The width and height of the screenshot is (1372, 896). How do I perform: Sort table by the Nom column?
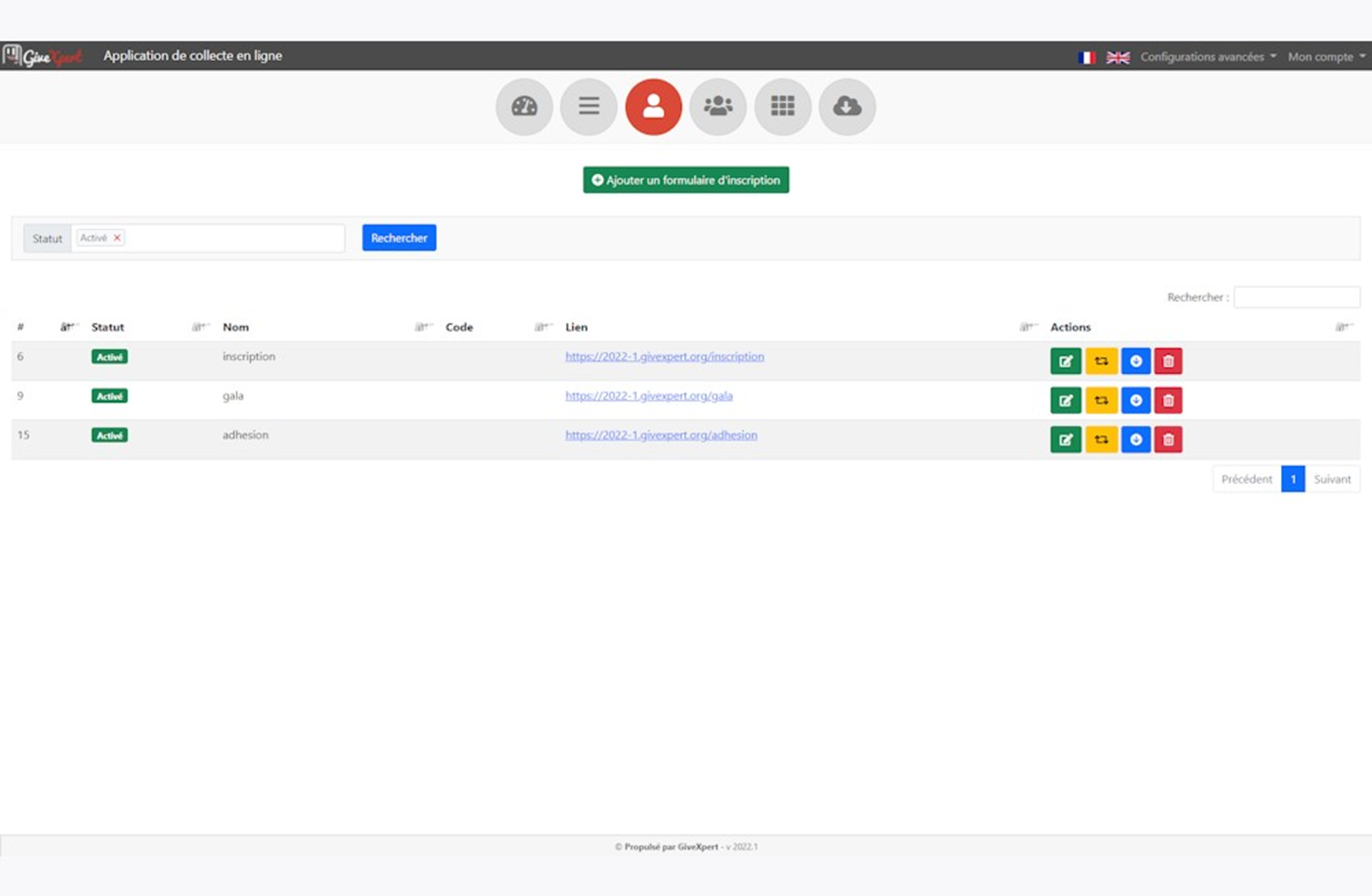point(236,327)
